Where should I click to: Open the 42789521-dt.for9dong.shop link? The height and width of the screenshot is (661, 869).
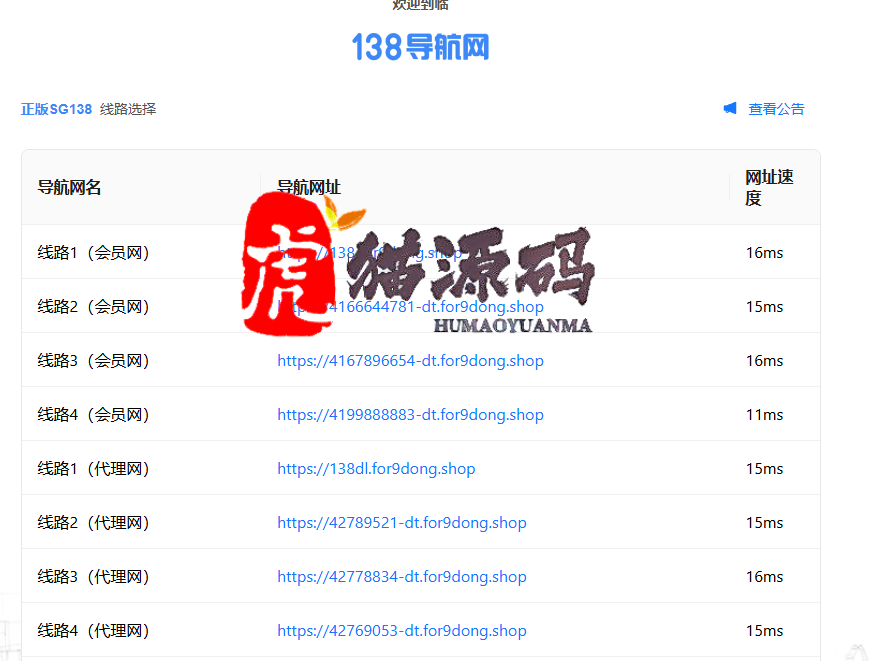(402, 522)
